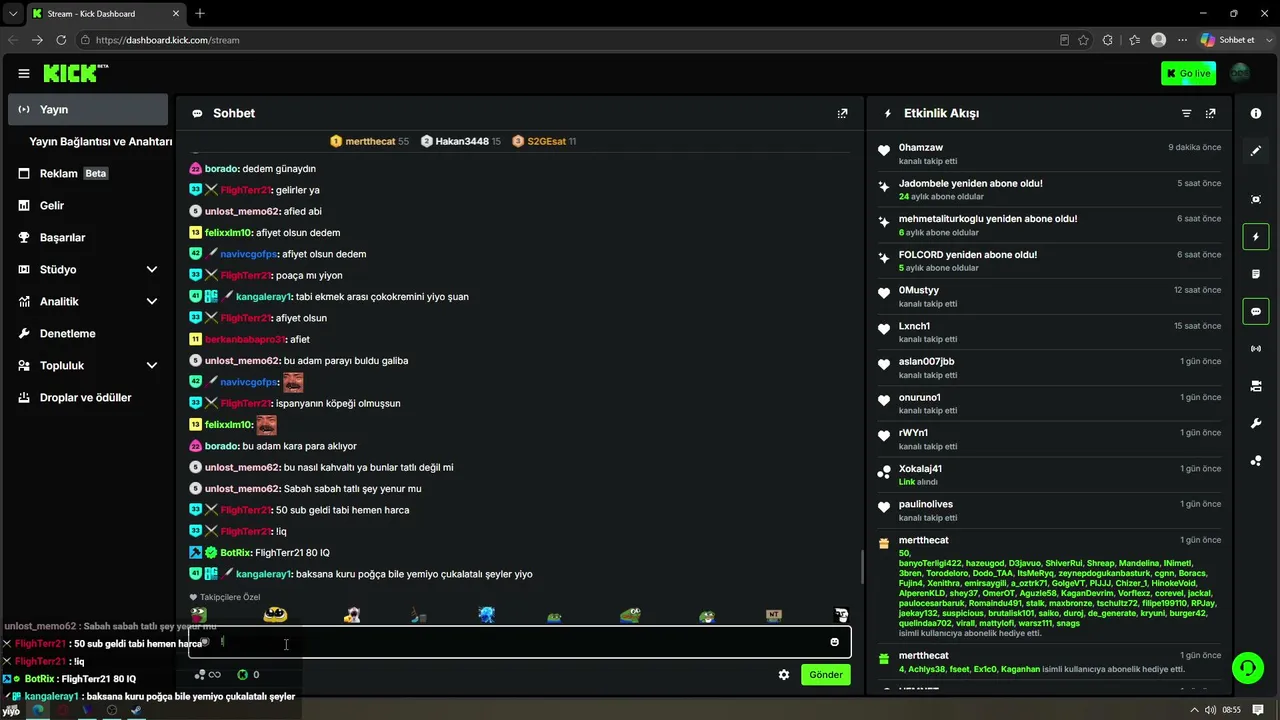
Task: Pop out the Etkinlik Akışı panel
Action: pos(1210,114)
